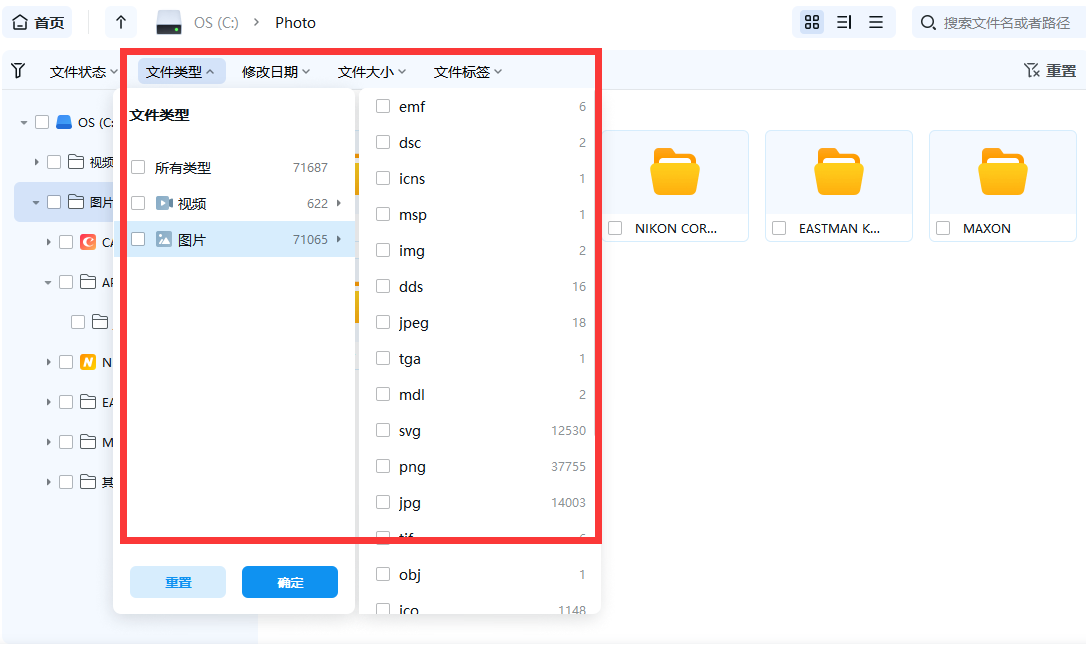The height and width of the screenshot is (655, 1086).
Task: Click the filter funnel icon
Action: click(18, 71)
